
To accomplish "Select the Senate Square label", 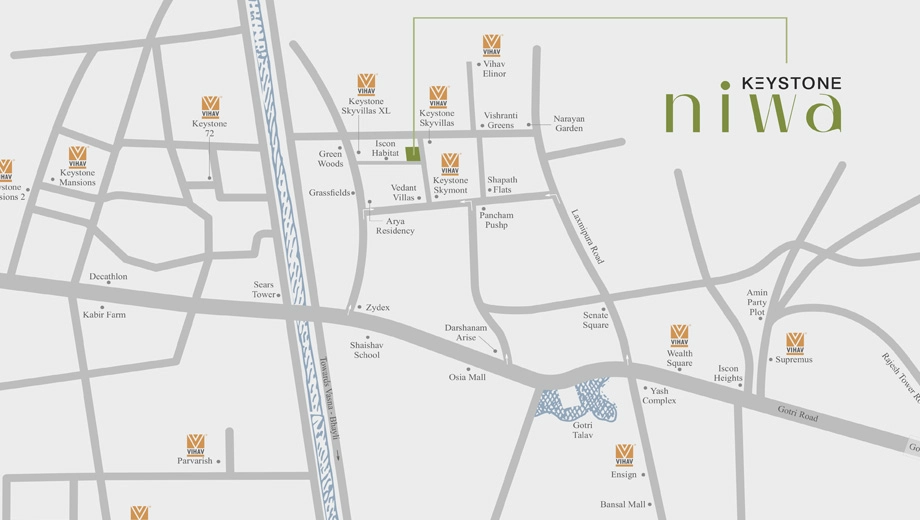I will (596, 320).
